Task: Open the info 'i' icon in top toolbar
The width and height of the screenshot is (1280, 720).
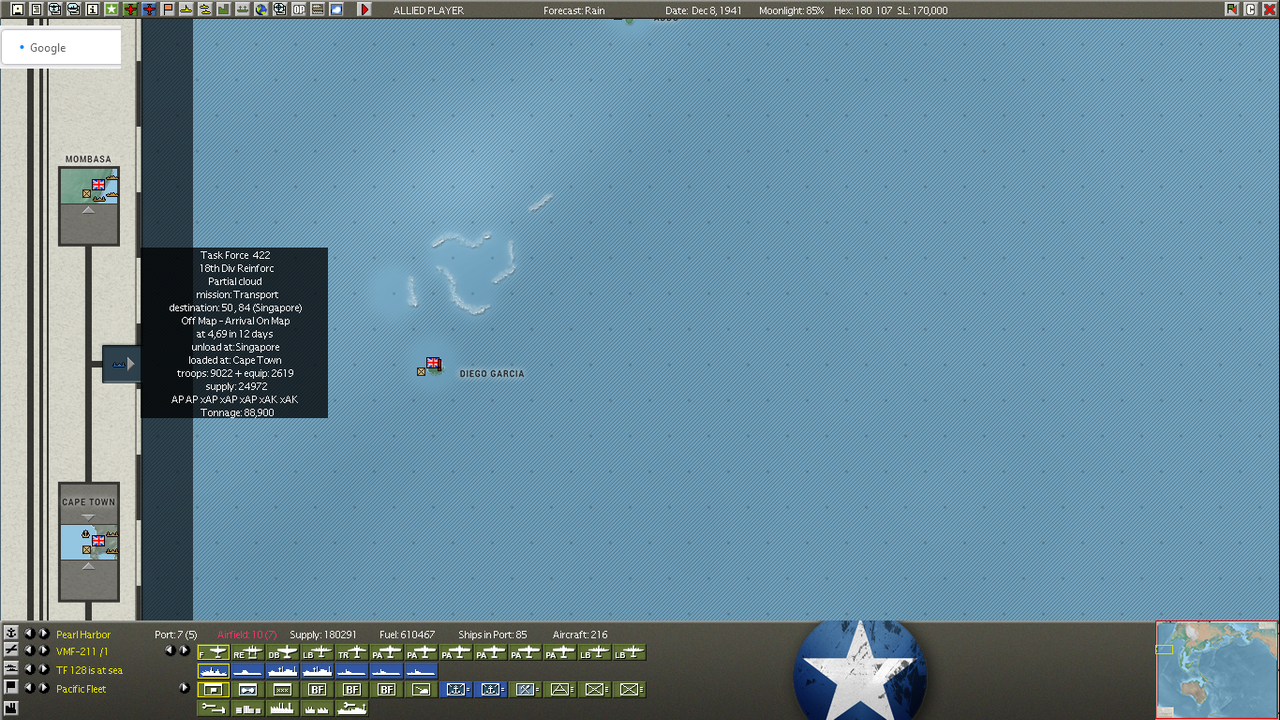Action: tap(92, 9)
